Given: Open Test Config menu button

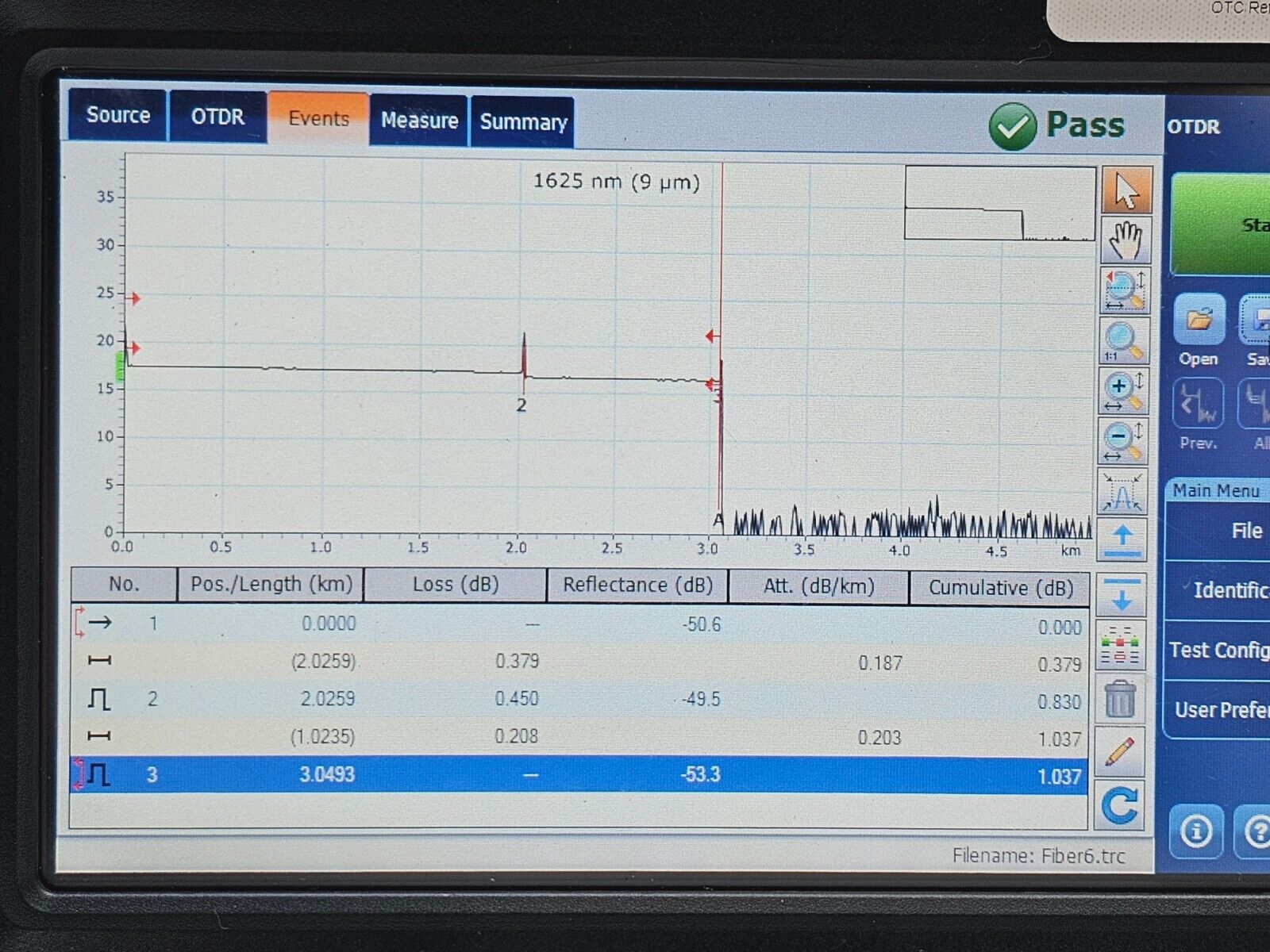Looking at the screenshot, I should (1218, 651).
